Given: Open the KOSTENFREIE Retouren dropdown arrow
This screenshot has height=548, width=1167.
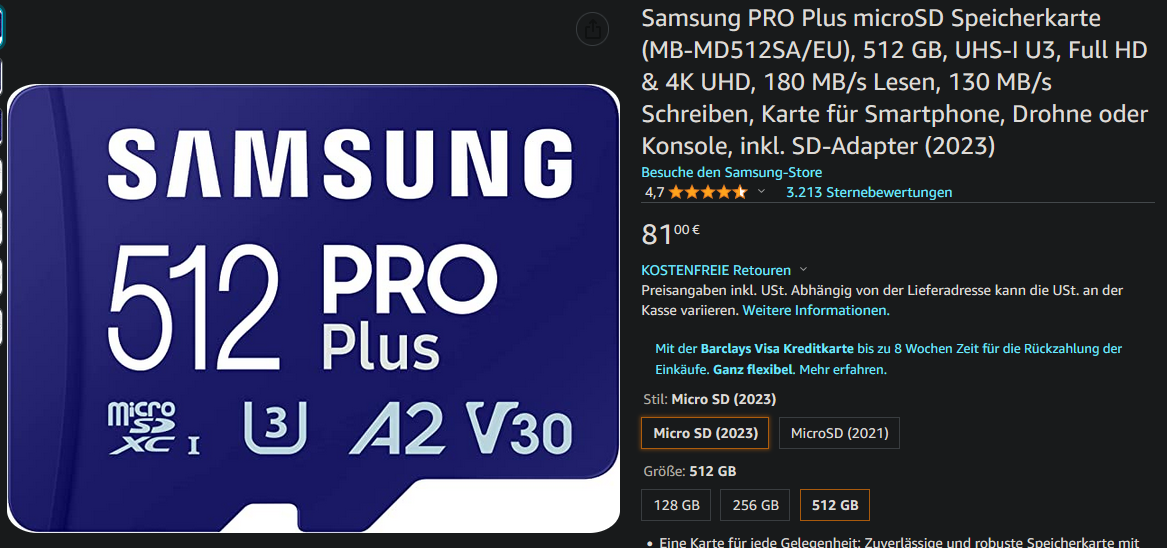Looking at the screenshot, I should 803,270.
